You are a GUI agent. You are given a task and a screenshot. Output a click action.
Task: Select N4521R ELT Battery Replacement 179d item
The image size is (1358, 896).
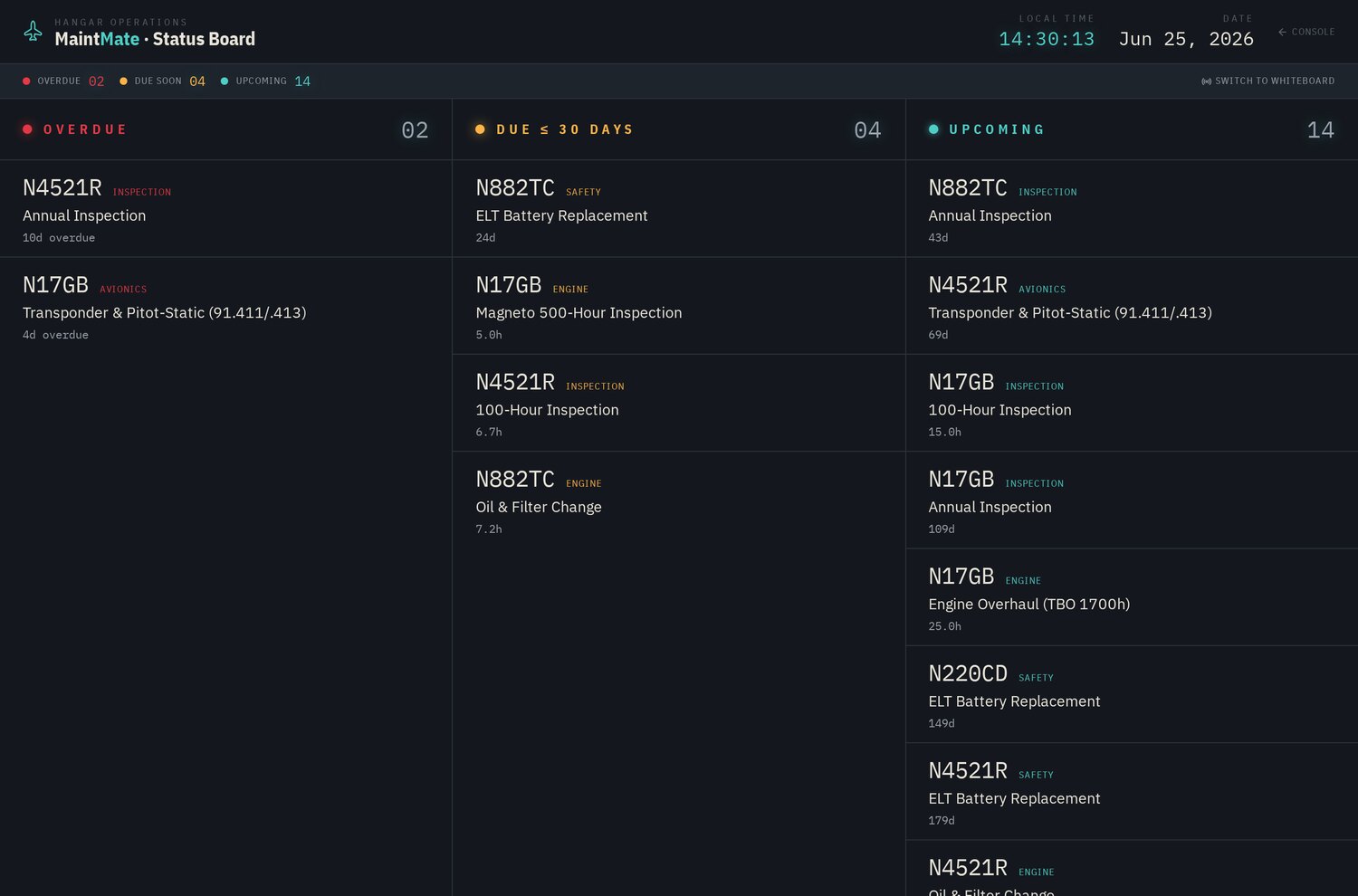pos(1132,791)
